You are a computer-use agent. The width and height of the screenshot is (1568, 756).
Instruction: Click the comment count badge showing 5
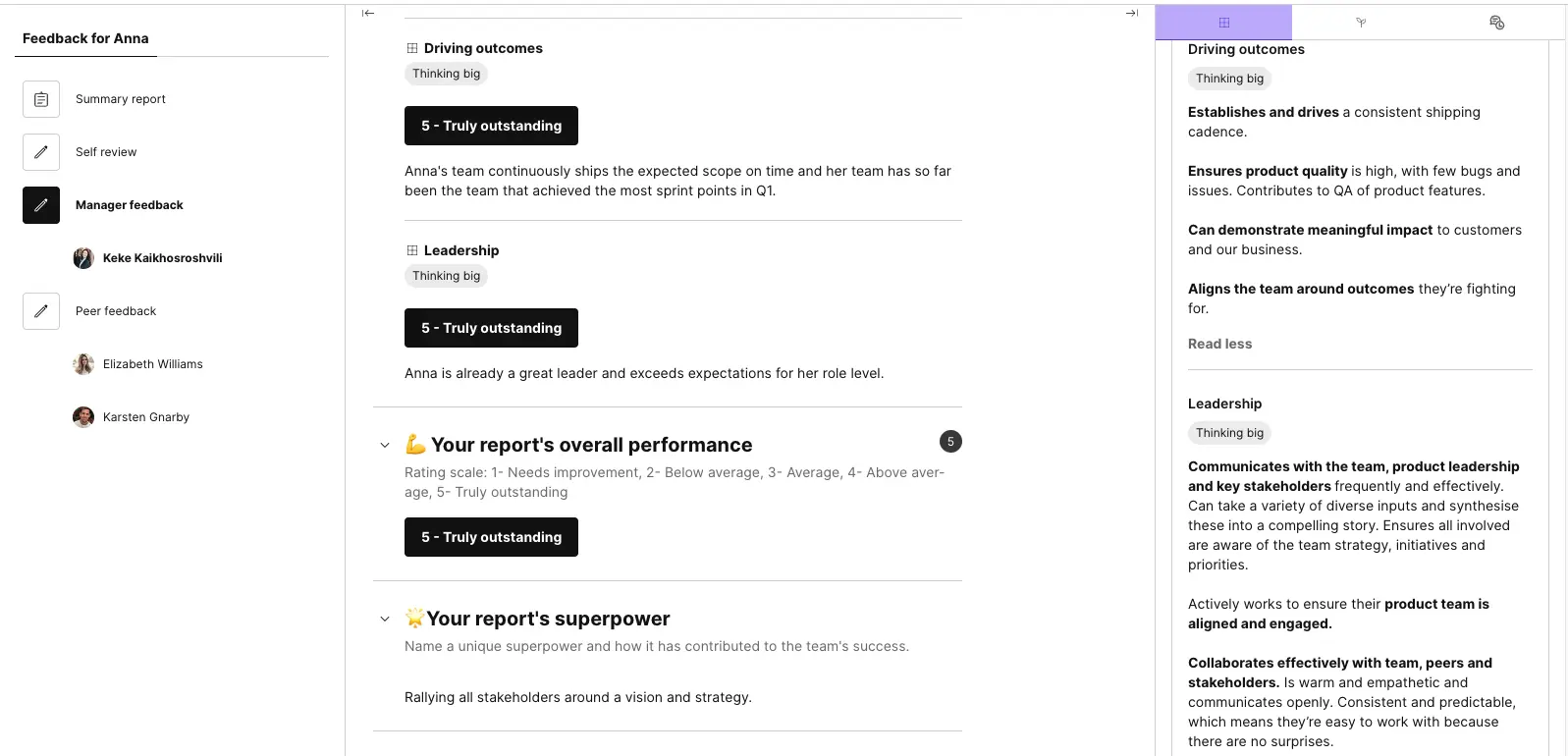pyautogui.click(x=950, y=442)
